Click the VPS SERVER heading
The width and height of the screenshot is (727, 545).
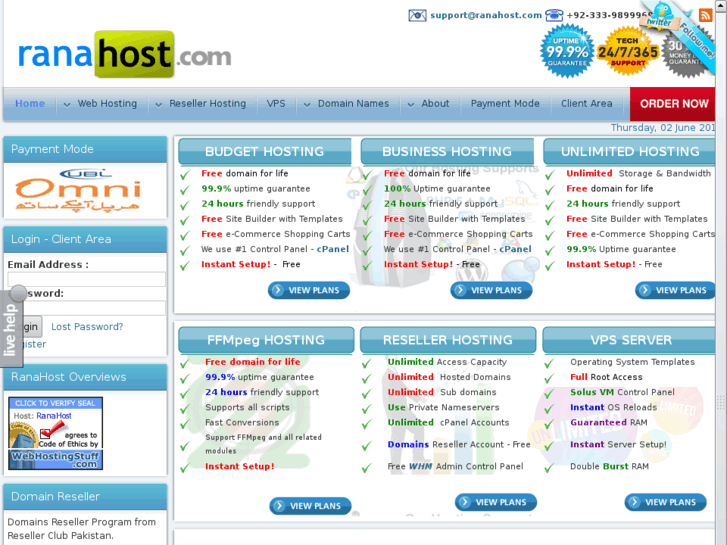point(631,340)
